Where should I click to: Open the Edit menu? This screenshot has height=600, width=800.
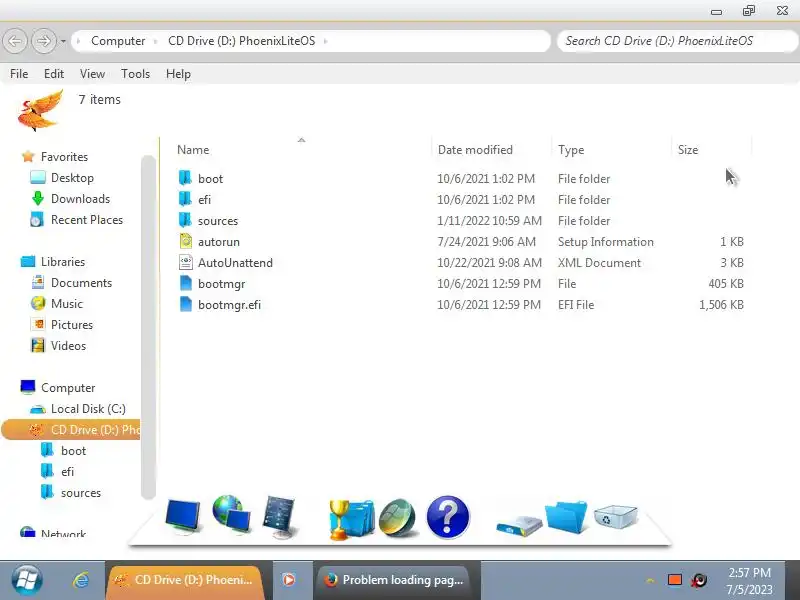pos(54,74)
